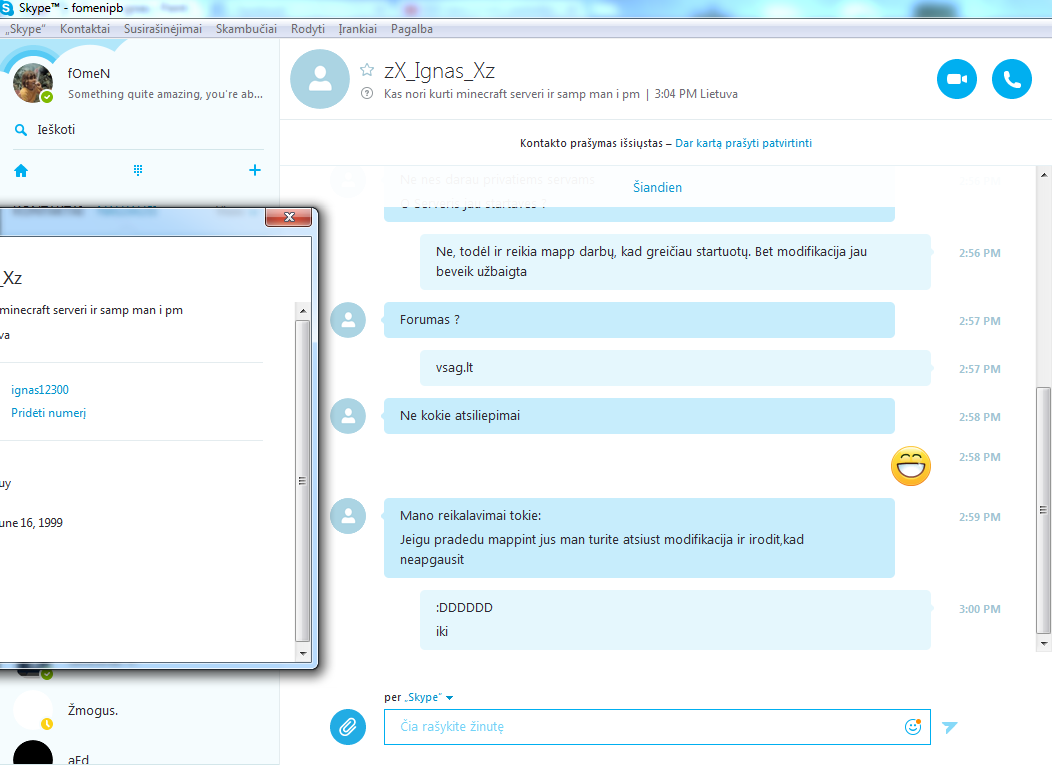Click avatar beside 'Mano reikalavimai tokie' message
Viewport: 1052px width, 765px height.
tap(348, 516)
